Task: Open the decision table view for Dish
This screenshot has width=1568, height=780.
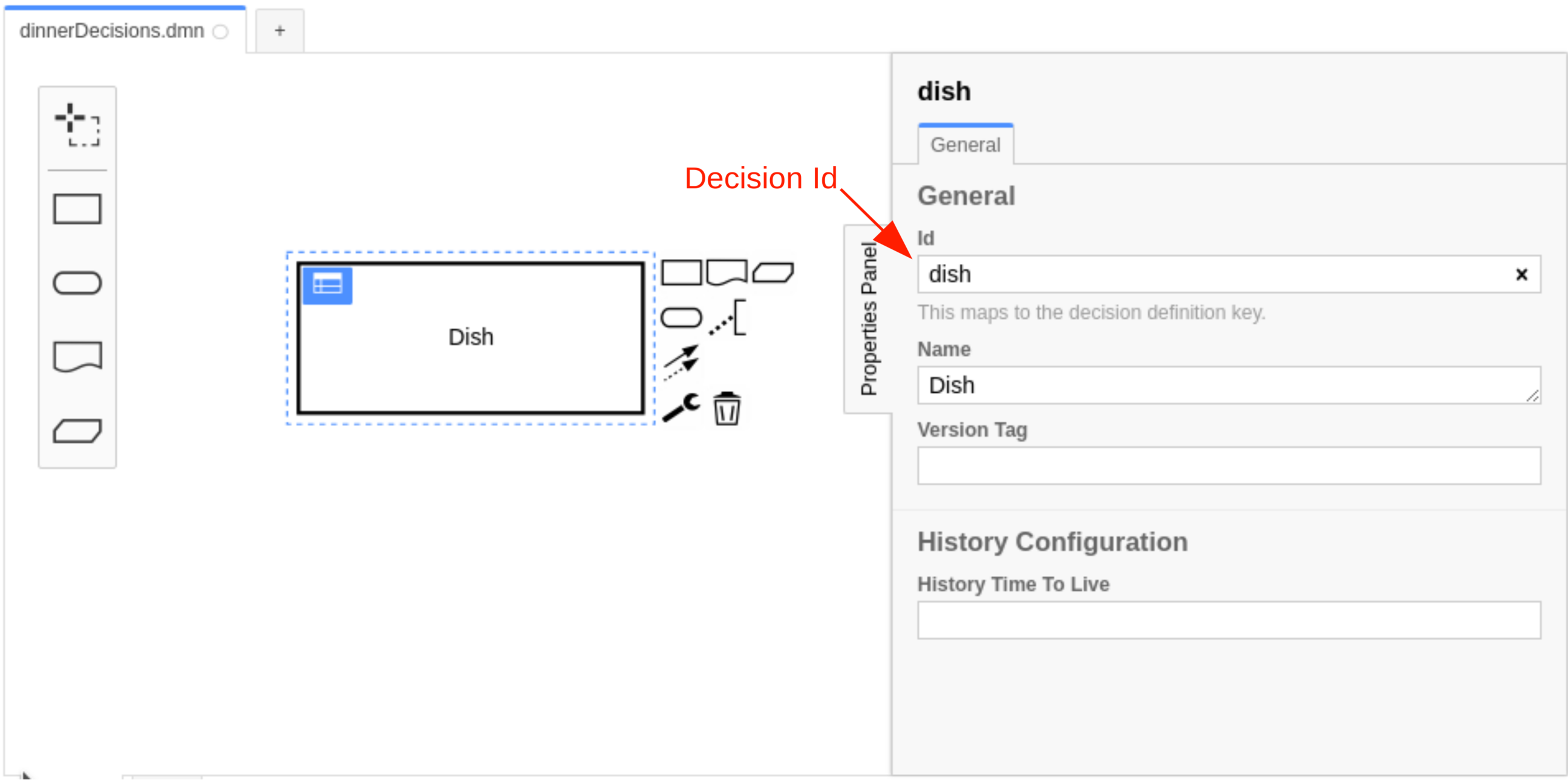Action: (327, 284)
